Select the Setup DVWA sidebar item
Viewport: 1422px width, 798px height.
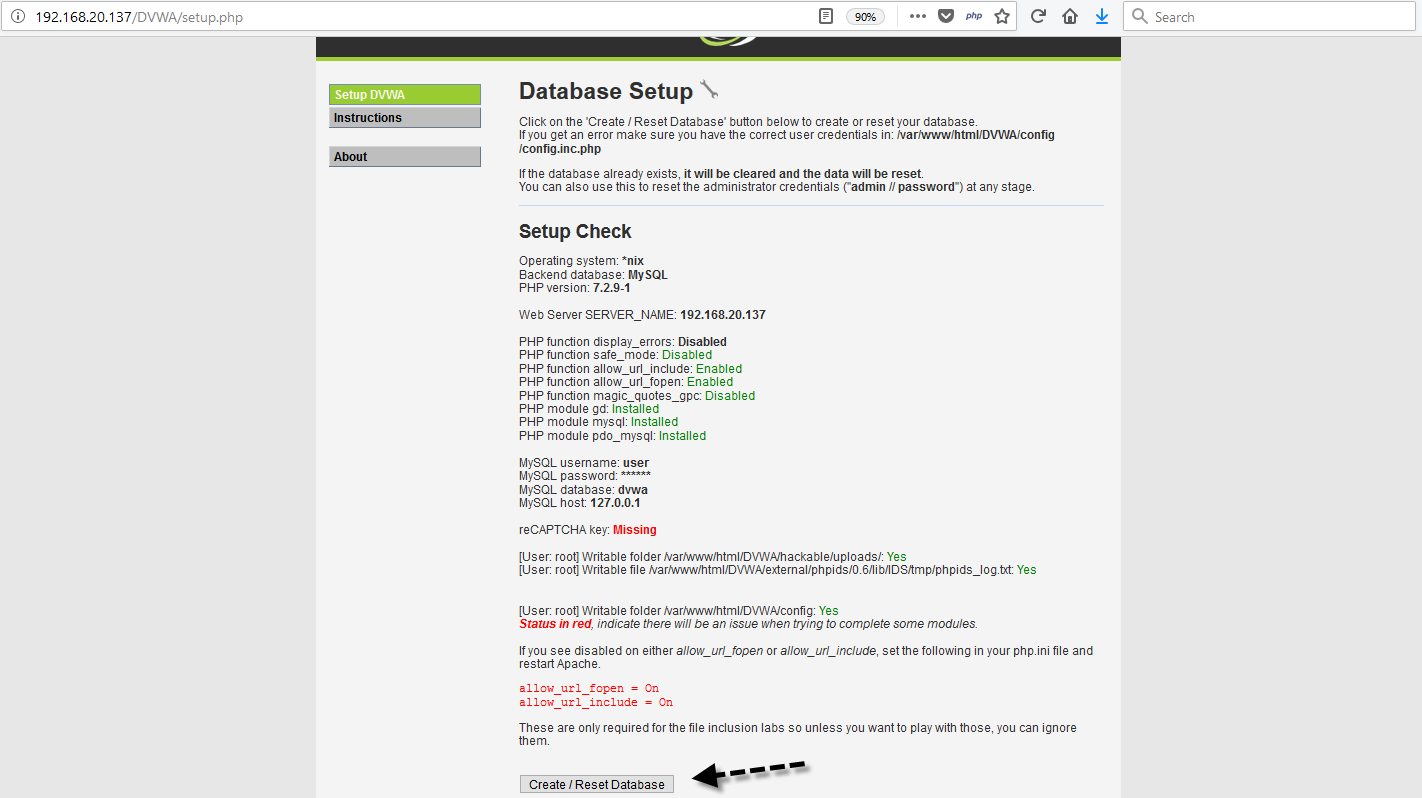click(405, 95)
